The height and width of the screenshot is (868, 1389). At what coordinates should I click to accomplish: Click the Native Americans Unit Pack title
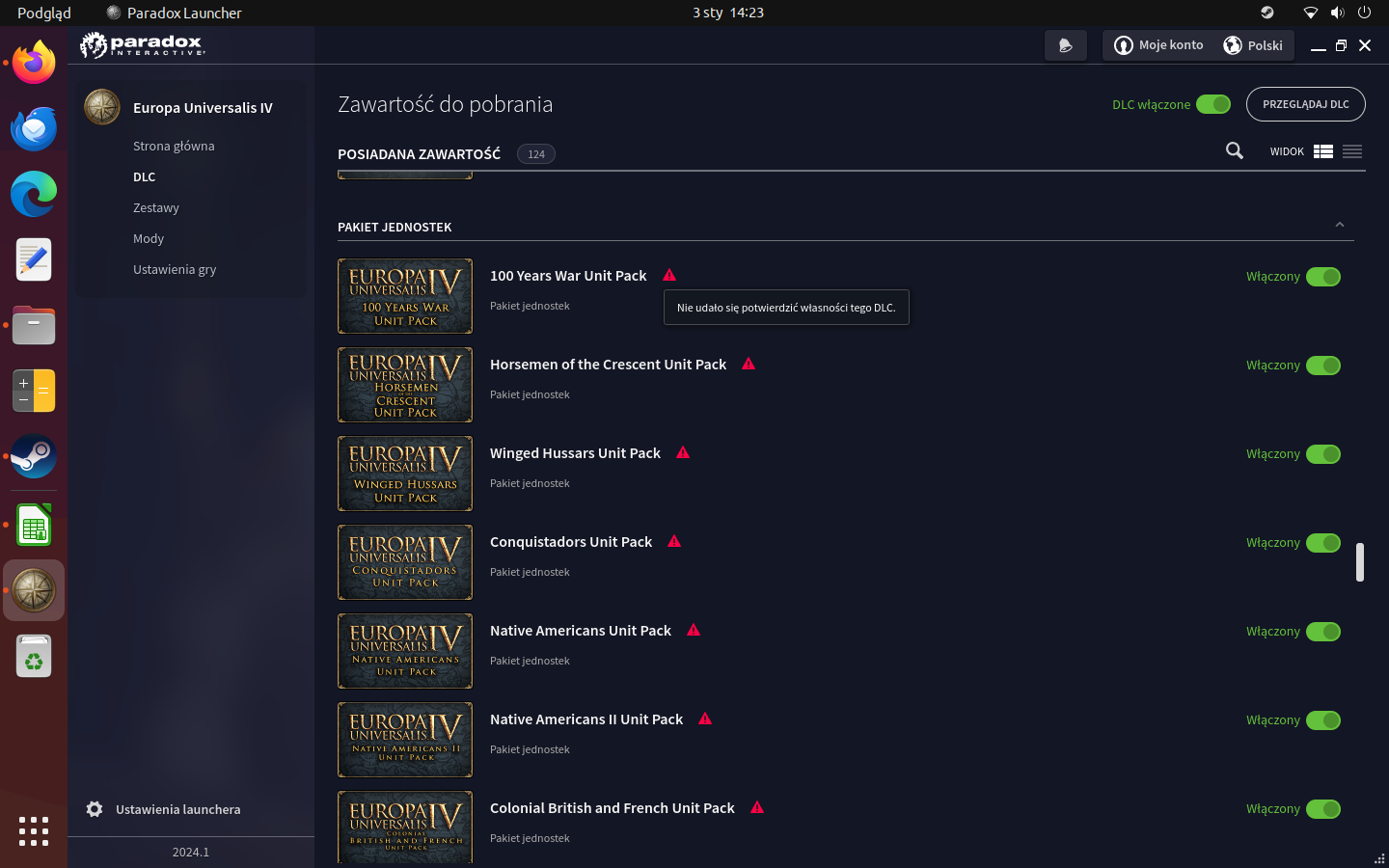click(581, 630)
